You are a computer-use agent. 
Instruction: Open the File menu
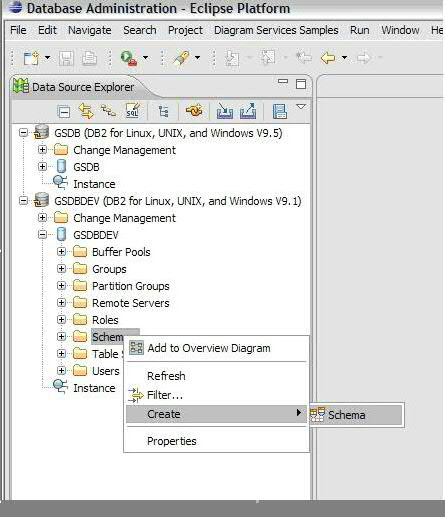point(18,30)
